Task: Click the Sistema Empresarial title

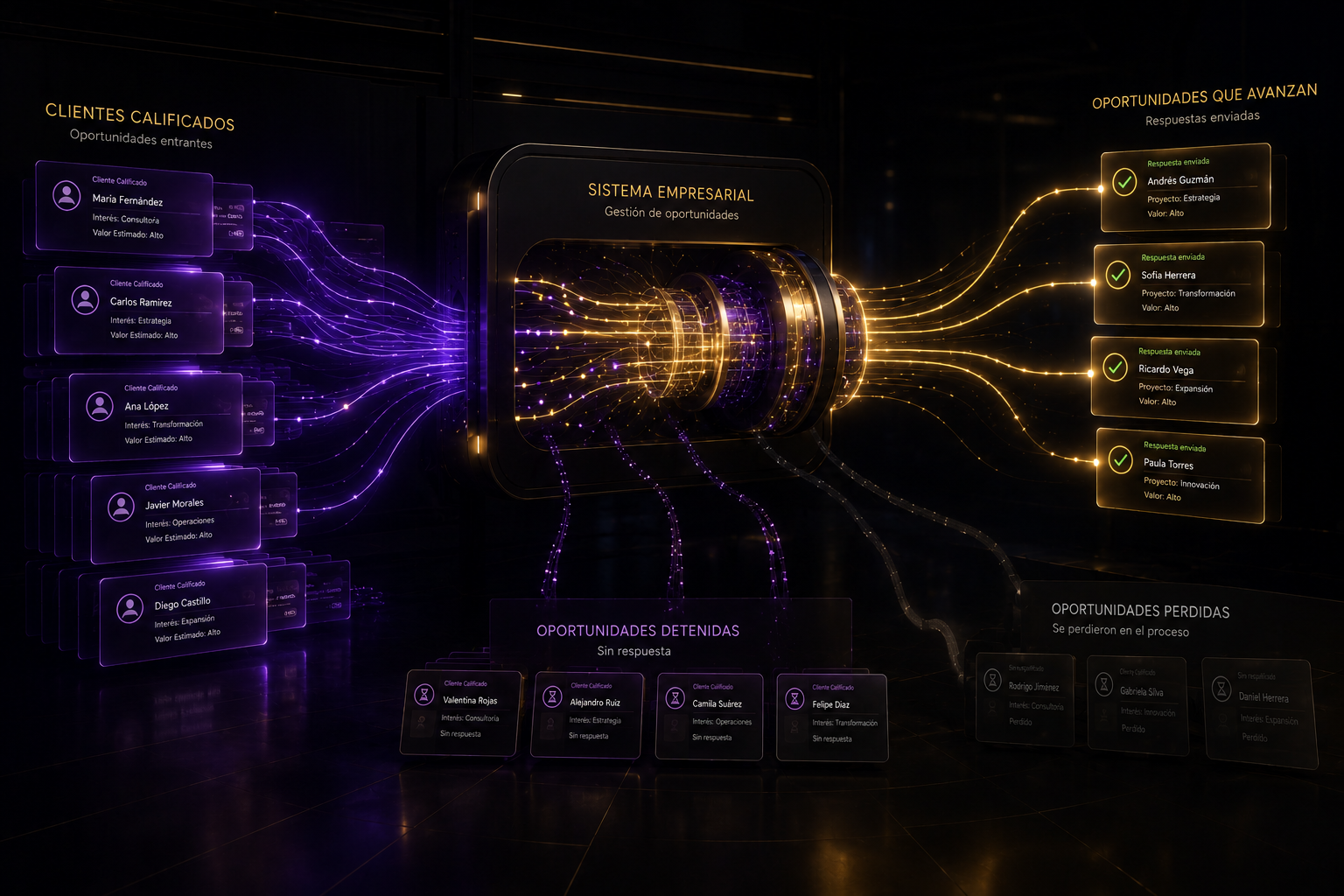Action: tap(670, 192)
